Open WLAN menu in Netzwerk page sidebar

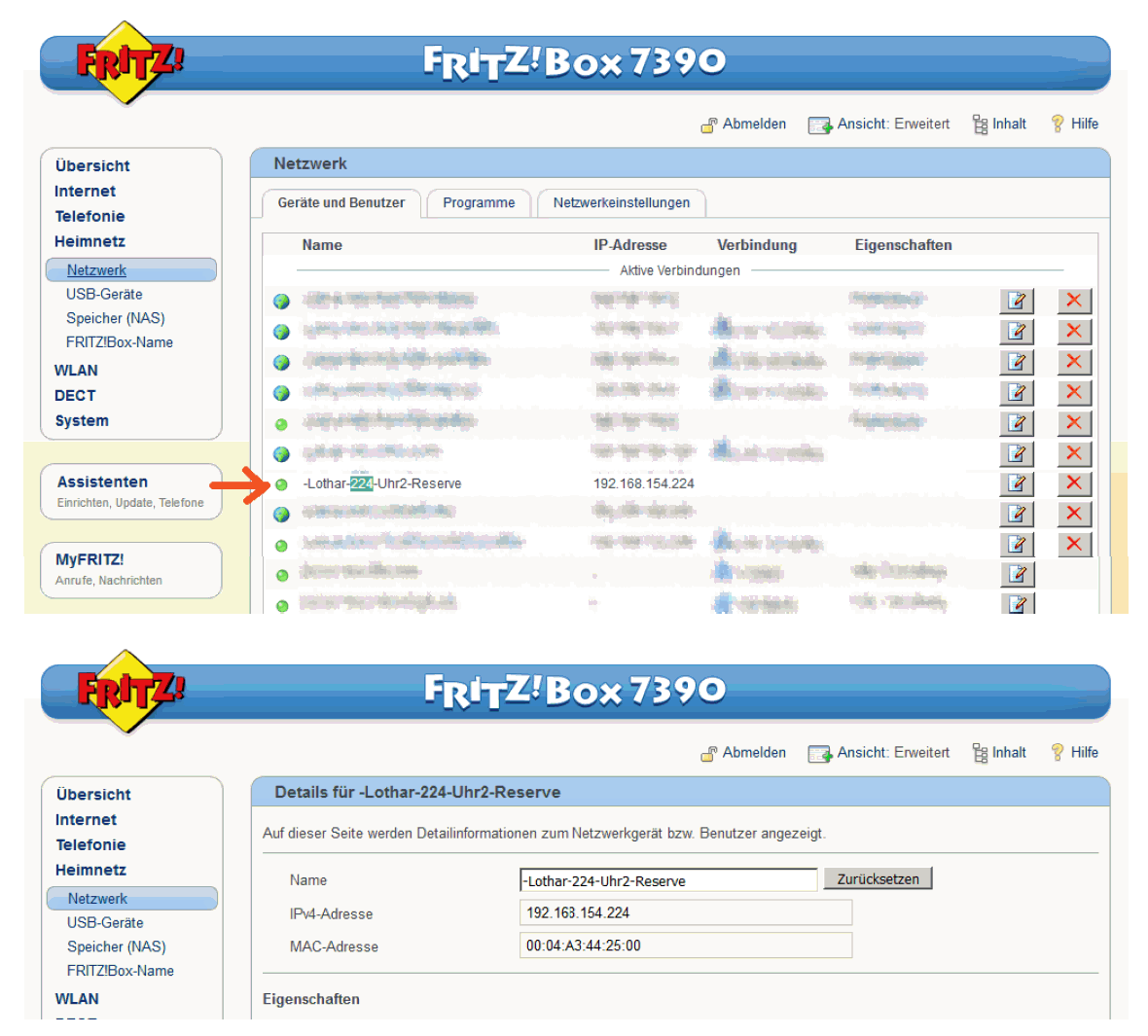[76, 371]
